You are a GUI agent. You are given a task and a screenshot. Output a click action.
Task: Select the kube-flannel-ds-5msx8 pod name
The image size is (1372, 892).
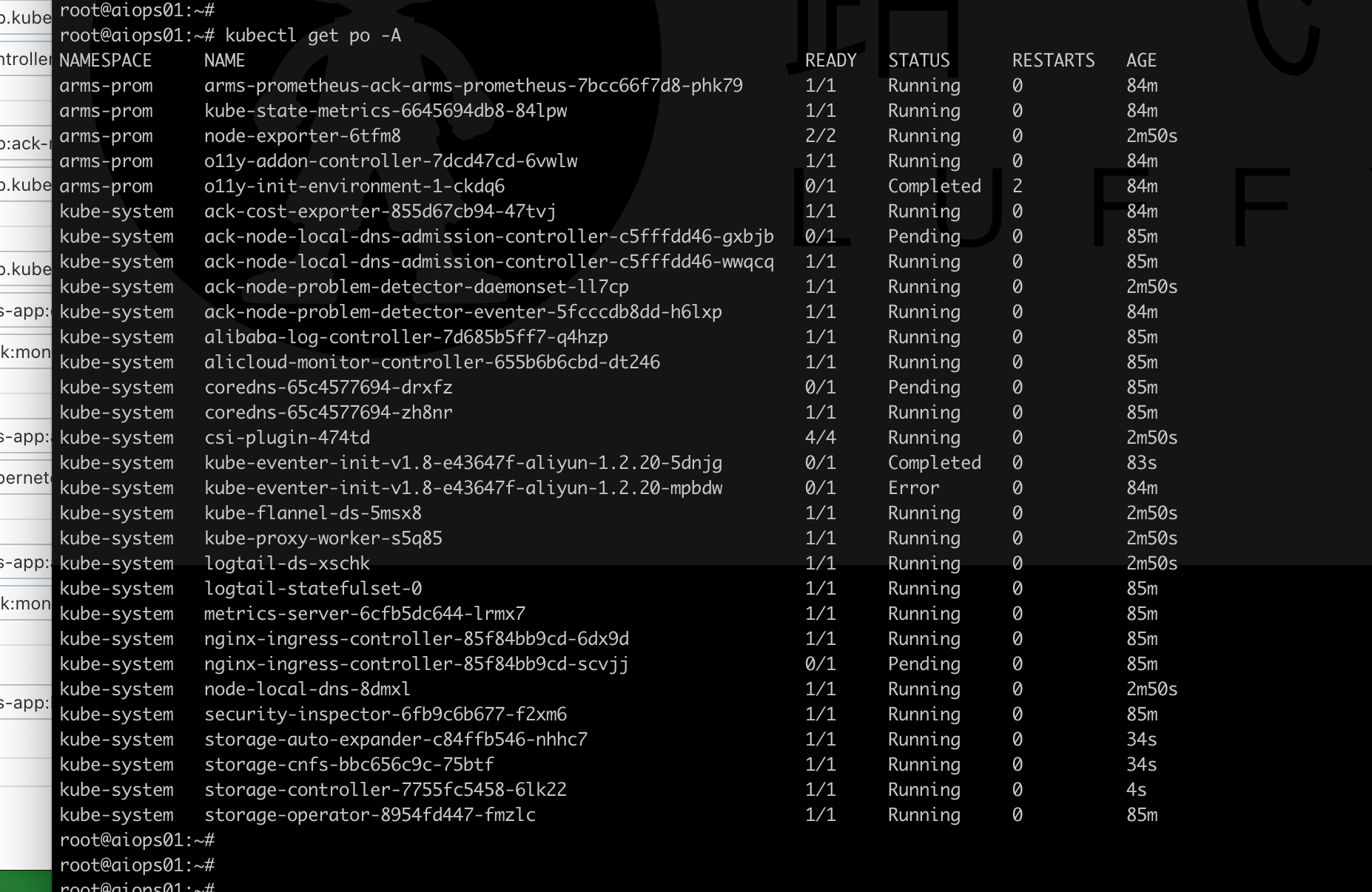click(x=313, y=513)
